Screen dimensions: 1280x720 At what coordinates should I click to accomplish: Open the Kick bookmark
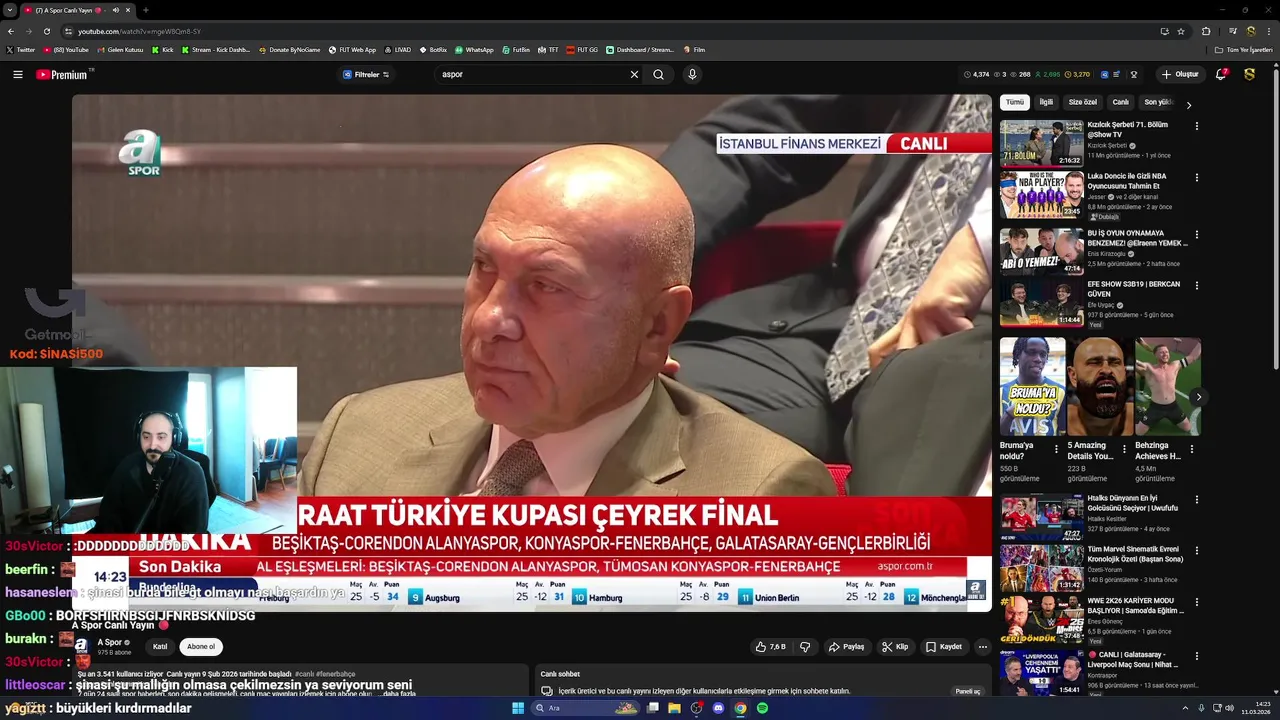[163, 49]
